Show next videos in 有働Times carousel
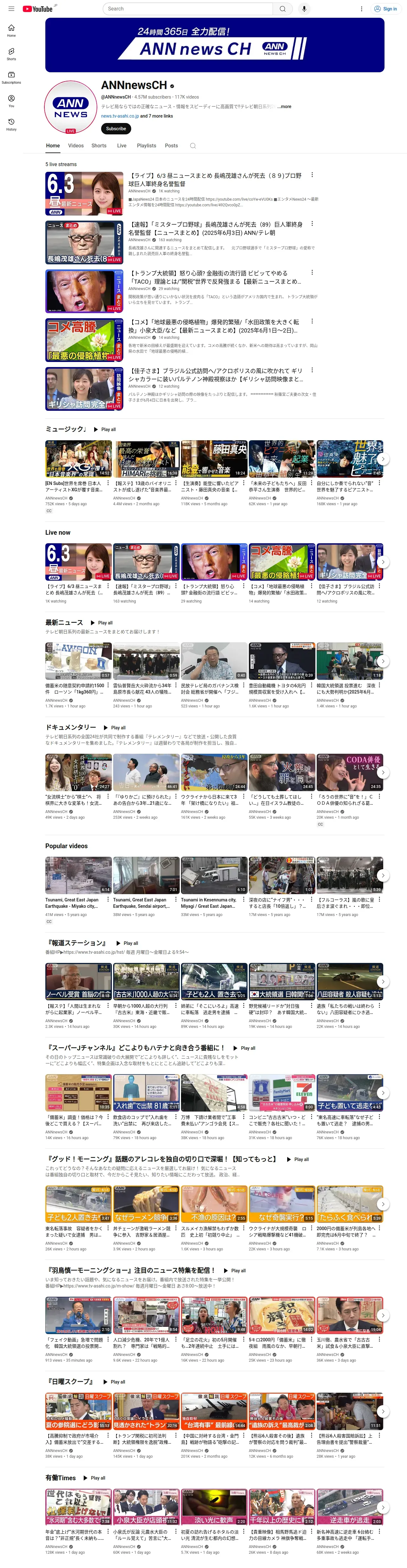 click(382, 1507)
